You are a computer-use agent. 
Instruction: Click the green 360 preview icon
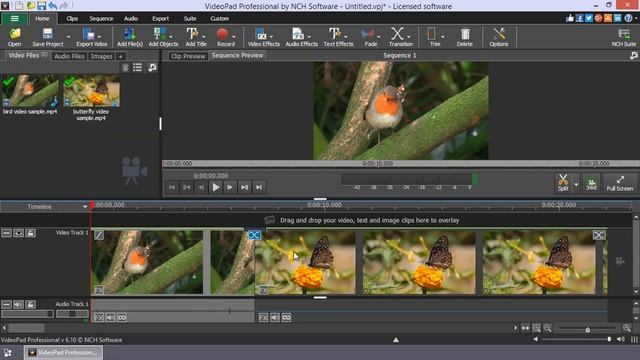(591, 182)
